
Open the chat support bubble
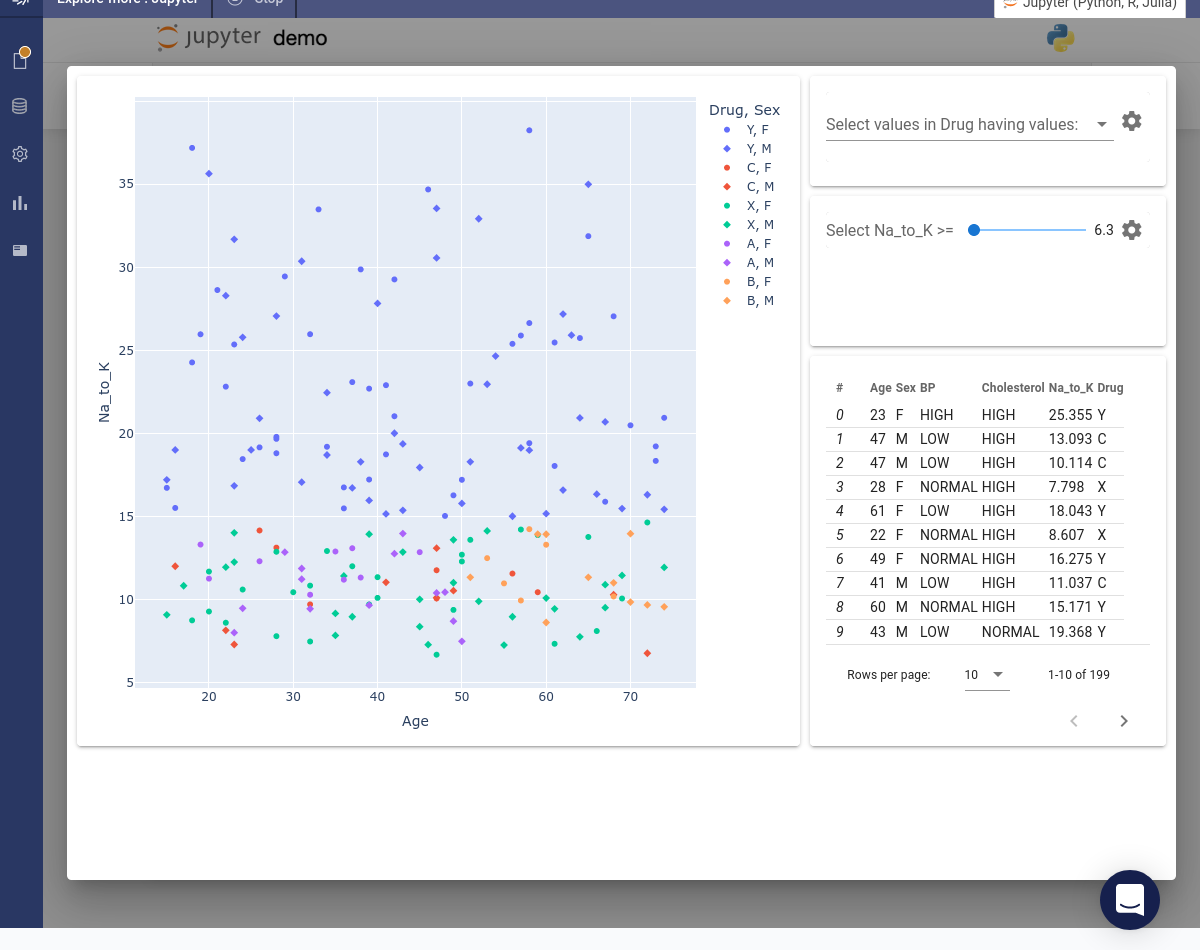pyautogui.click(x=1130, y=900)
